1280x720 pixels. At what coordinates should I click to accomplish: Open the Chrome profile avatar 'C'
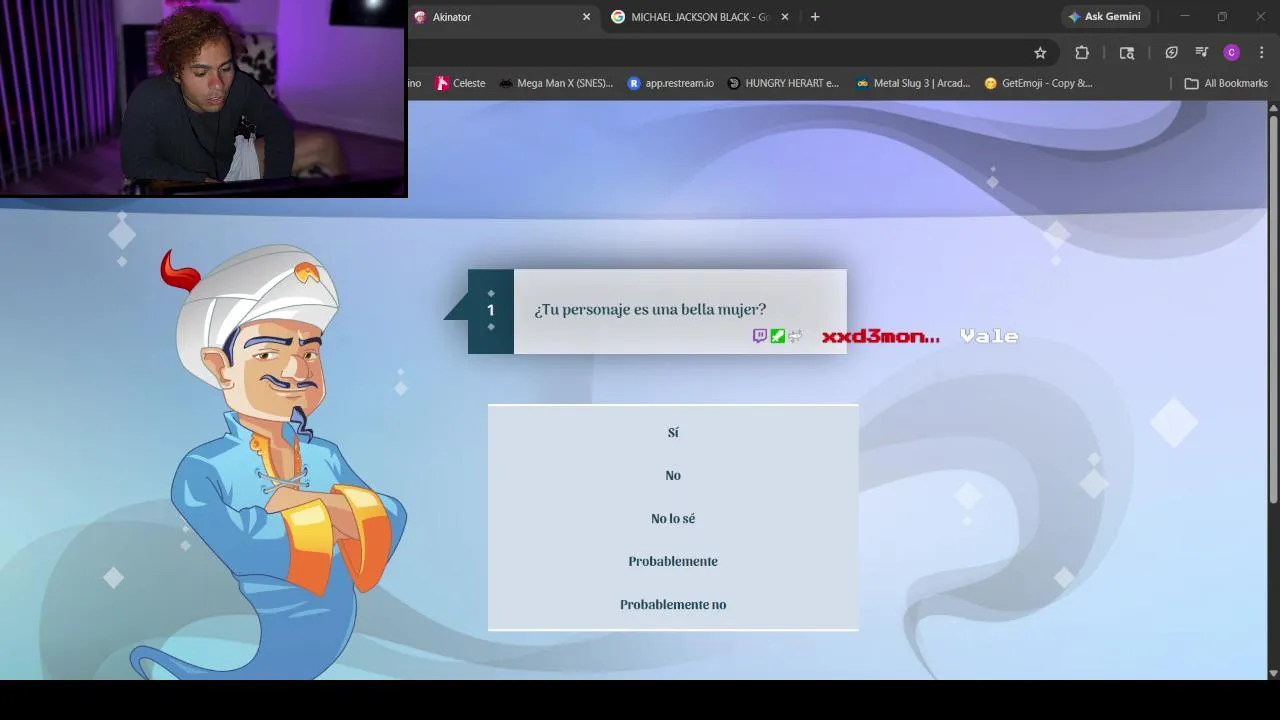(x=1232, y=53)
